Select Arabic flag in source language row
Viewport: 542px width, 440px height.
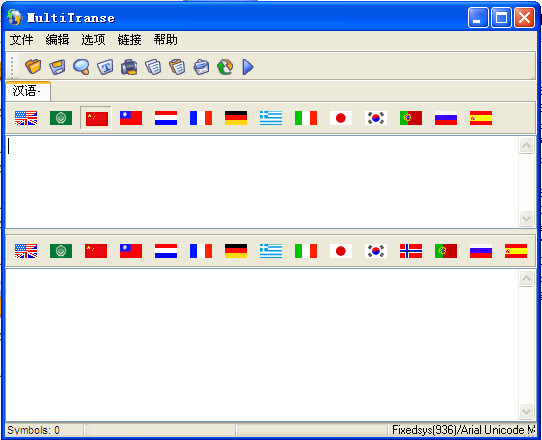click(x=61, y=118)
